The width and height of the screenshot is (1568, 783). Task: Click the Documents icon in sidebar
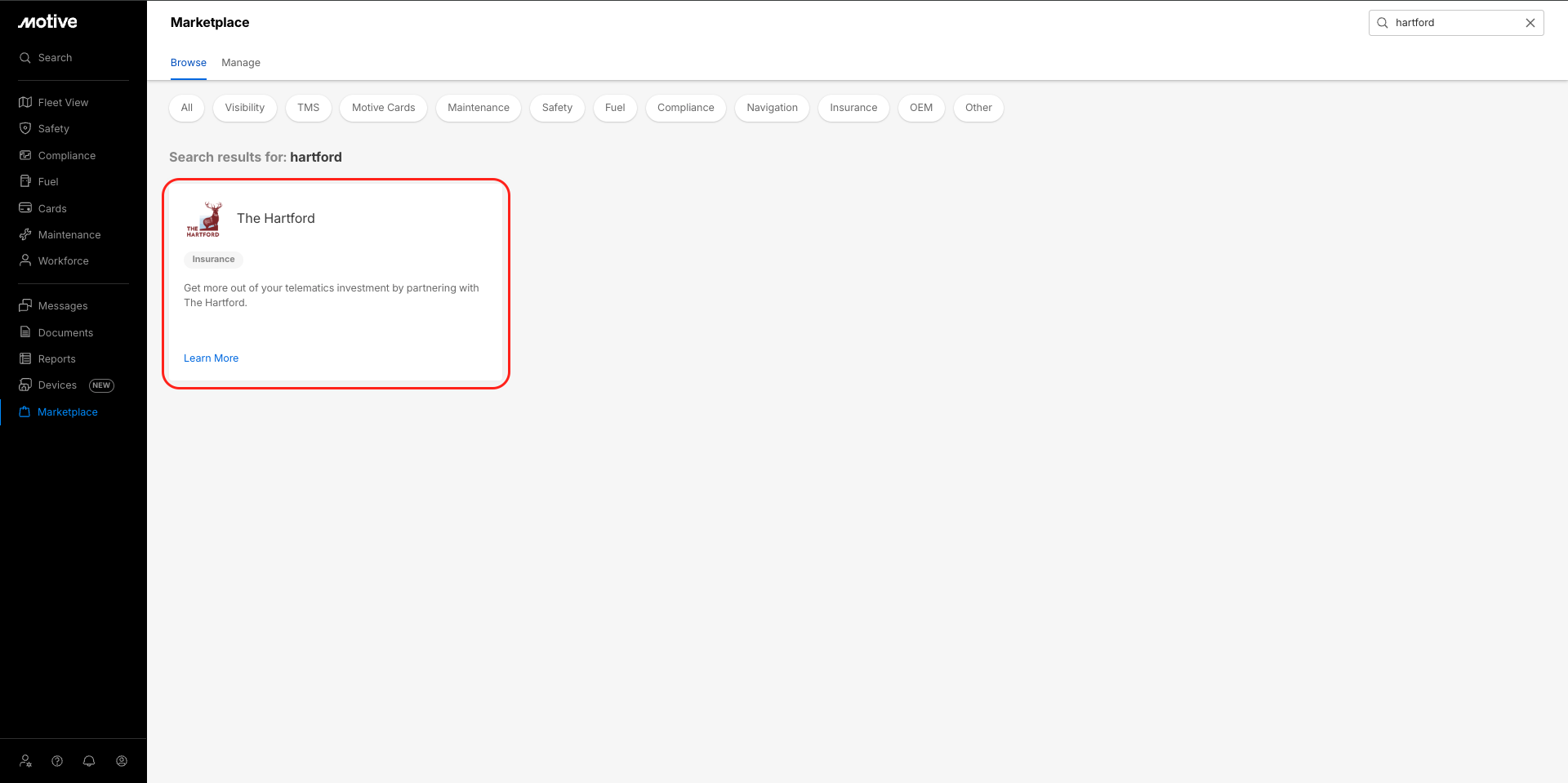tap(25, 332)
